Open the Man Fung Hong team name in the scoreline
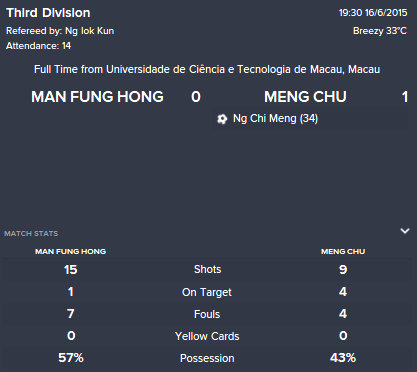 [97, 97]
